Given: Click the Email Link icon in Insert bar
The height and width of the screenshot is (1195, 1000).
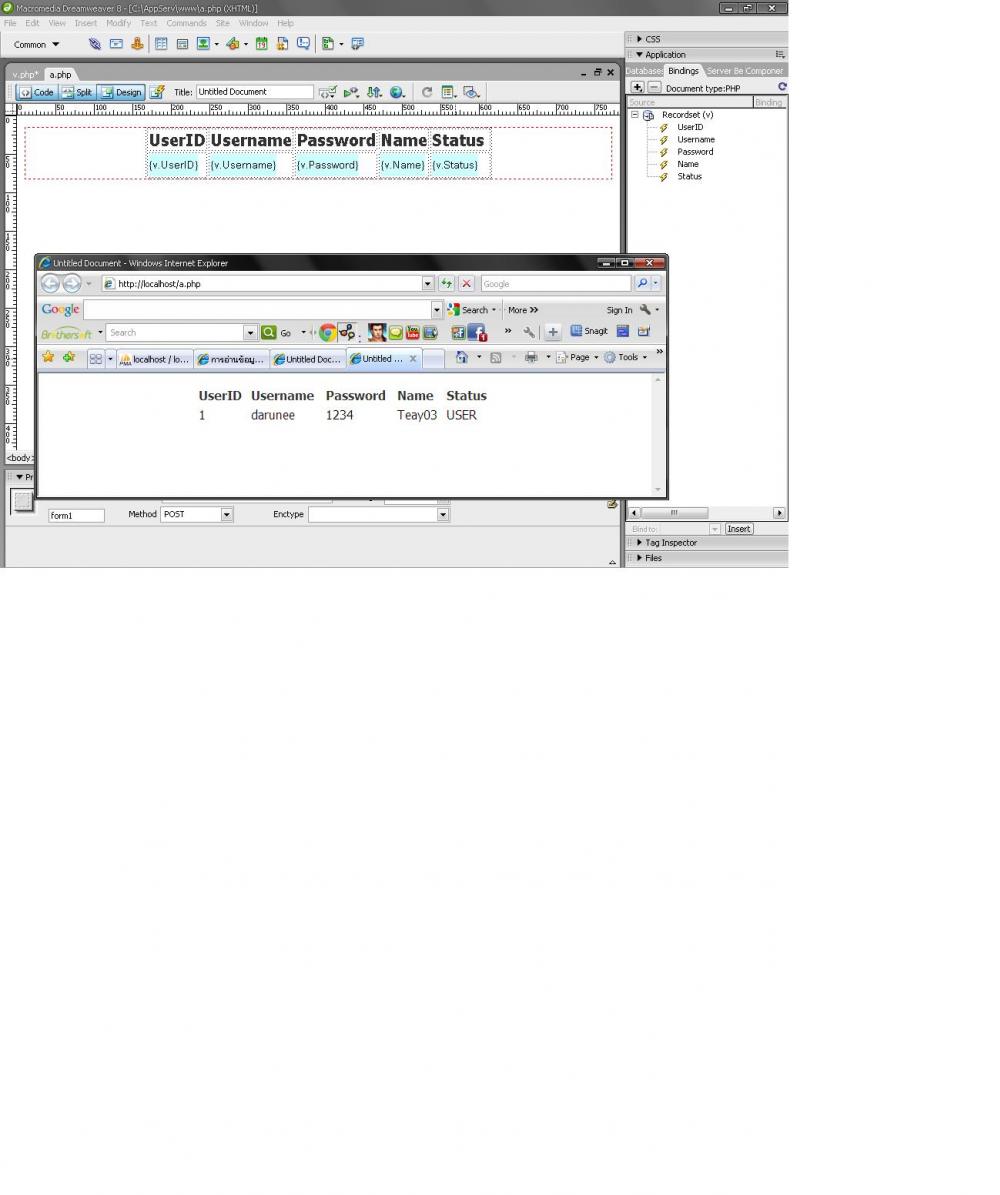Looking at the screenshot, I should click(x=116, y=44).
